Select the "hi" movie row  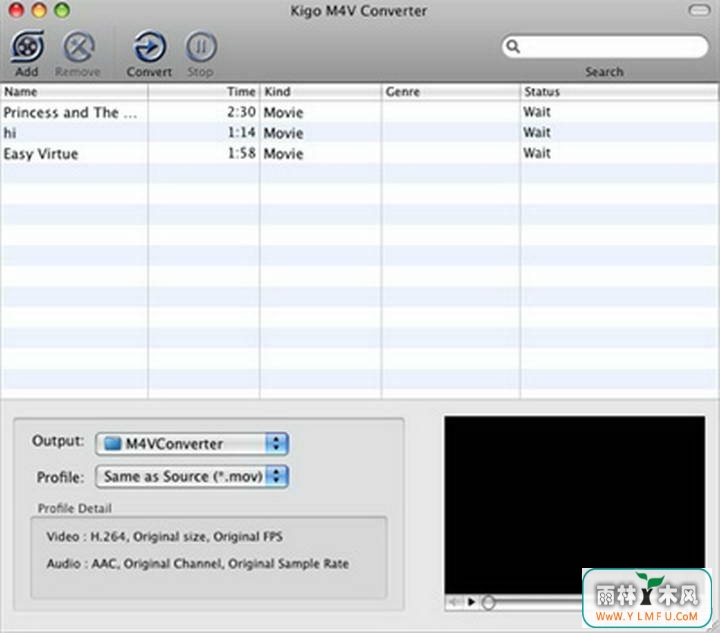coord(360,133)
